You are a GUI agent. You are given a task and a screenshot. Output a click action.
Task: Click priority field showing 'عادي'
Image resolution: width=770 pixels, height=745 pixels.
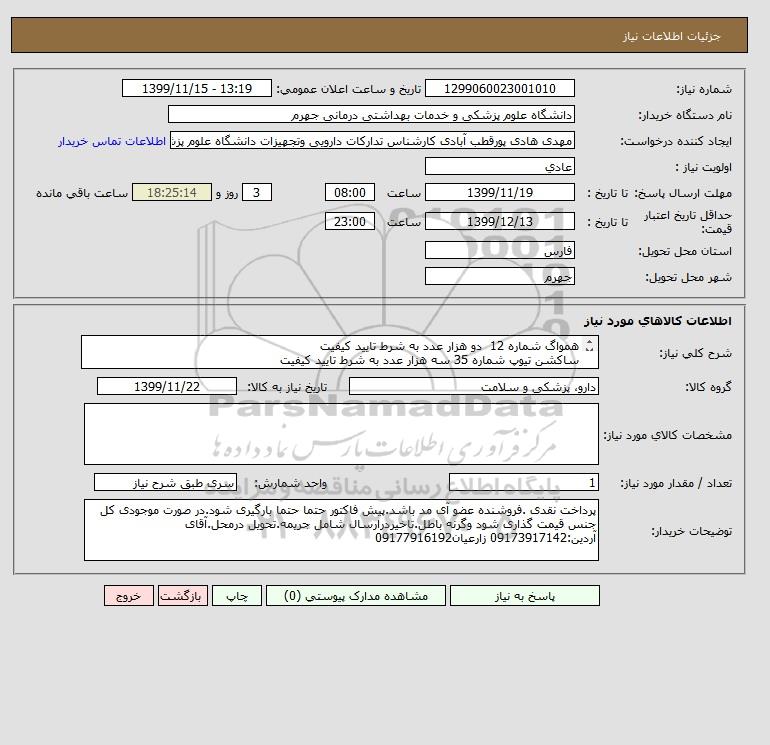499,166
